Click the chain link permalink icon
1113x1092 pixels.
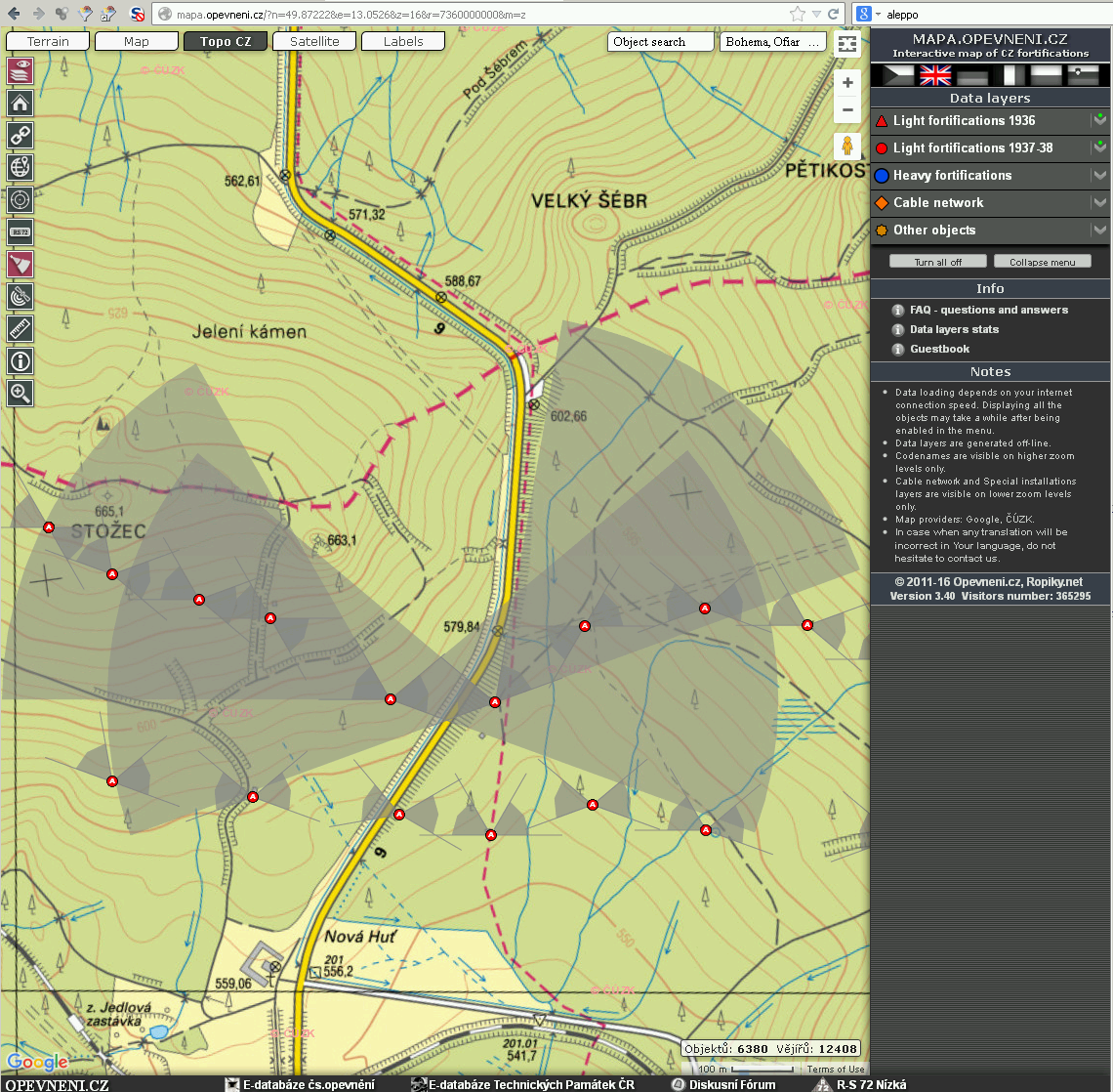(x=21, y=135)
